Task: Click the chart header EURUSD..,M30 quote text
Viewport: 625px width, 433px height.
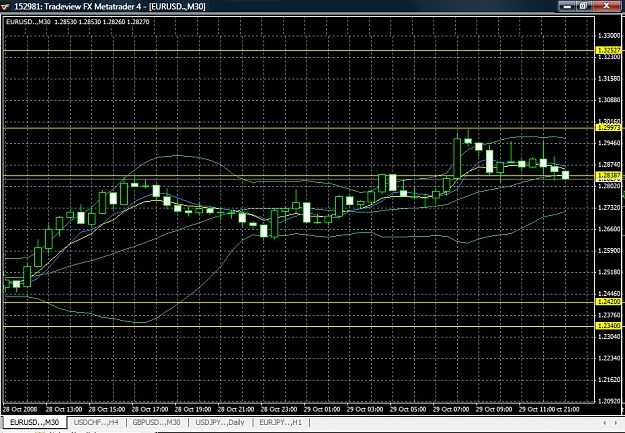Action: coord(78,22)
